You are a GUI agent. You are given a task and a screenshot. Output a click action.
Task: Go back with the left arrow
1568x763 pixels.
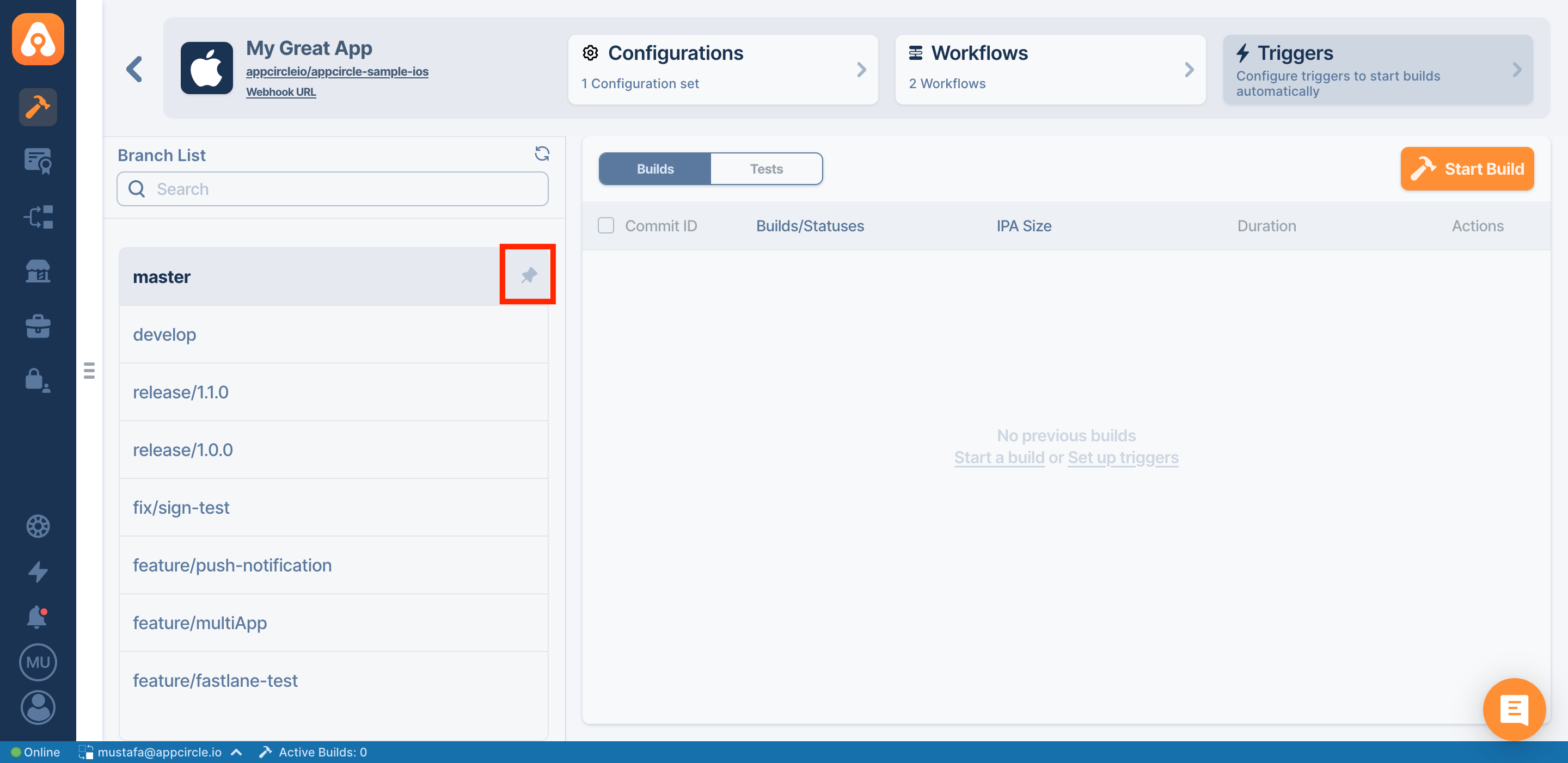pos(134,69)
